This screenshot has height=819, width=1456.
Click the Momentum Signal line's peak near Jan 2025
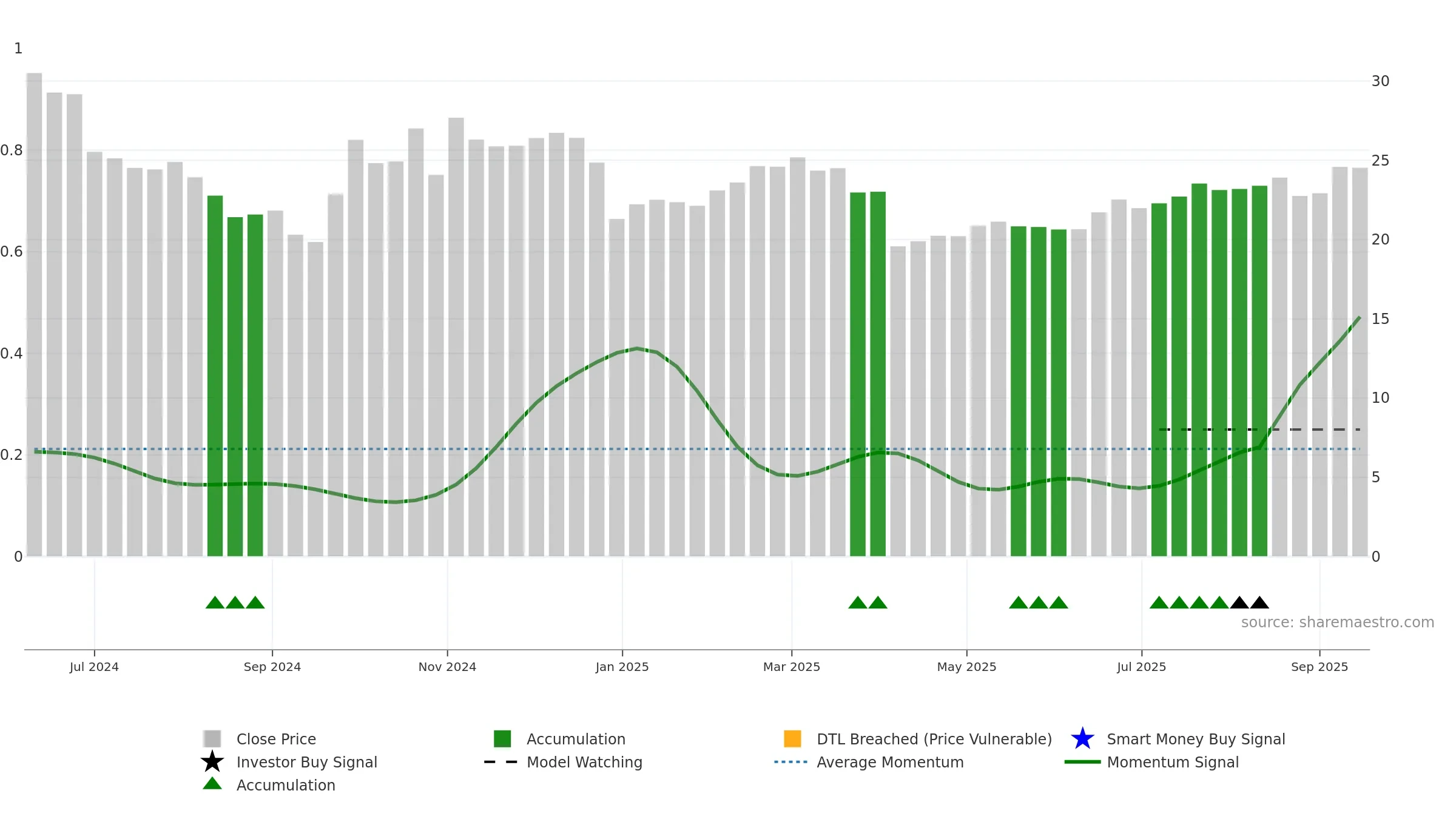[x=636, y=349]
